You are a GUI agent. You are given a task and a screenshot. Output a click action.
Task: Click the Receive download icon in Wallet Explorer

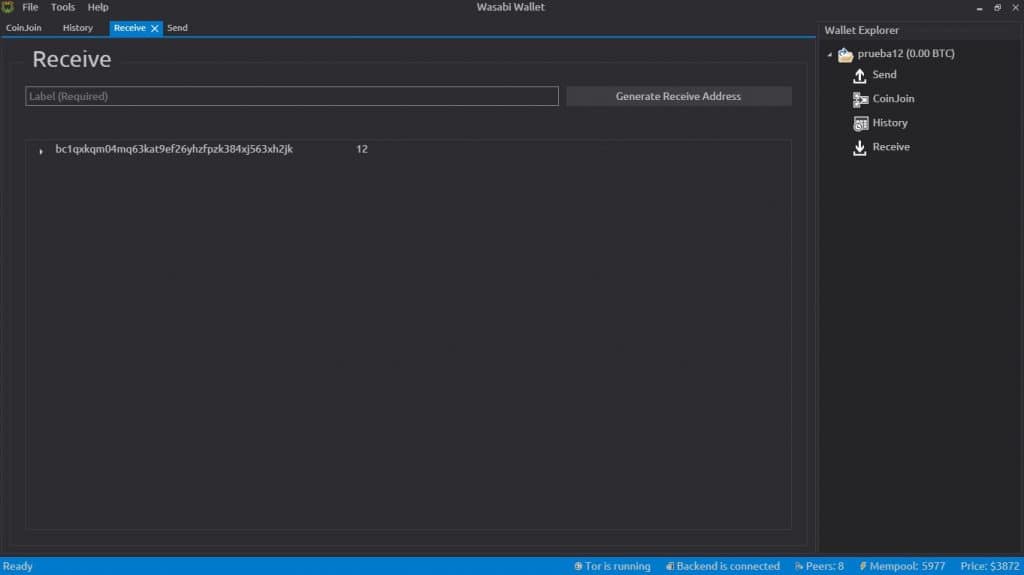coord(859,148)
